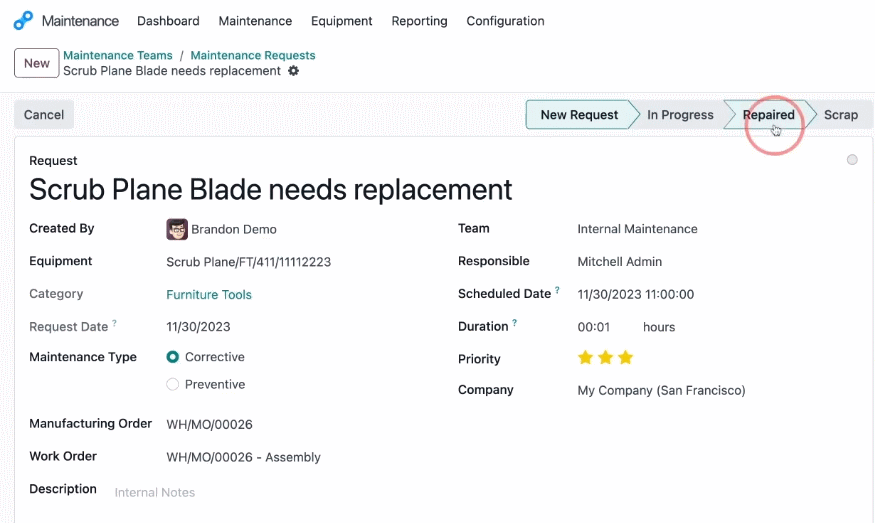Screen dimensions: 875x523
Task: Select the Preventive maintenance type
Action: pos(172,384)
